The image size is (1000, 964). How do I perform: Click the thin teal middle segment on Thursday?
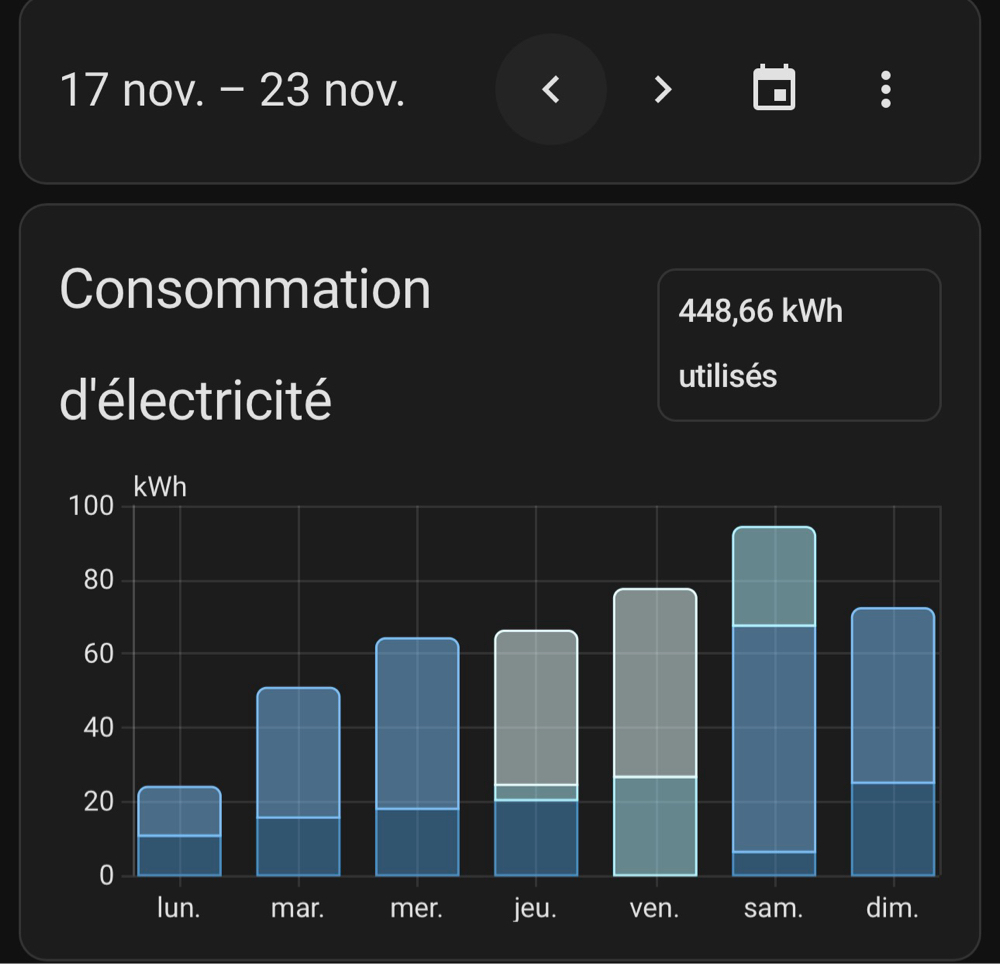click(x=536, y=792)
